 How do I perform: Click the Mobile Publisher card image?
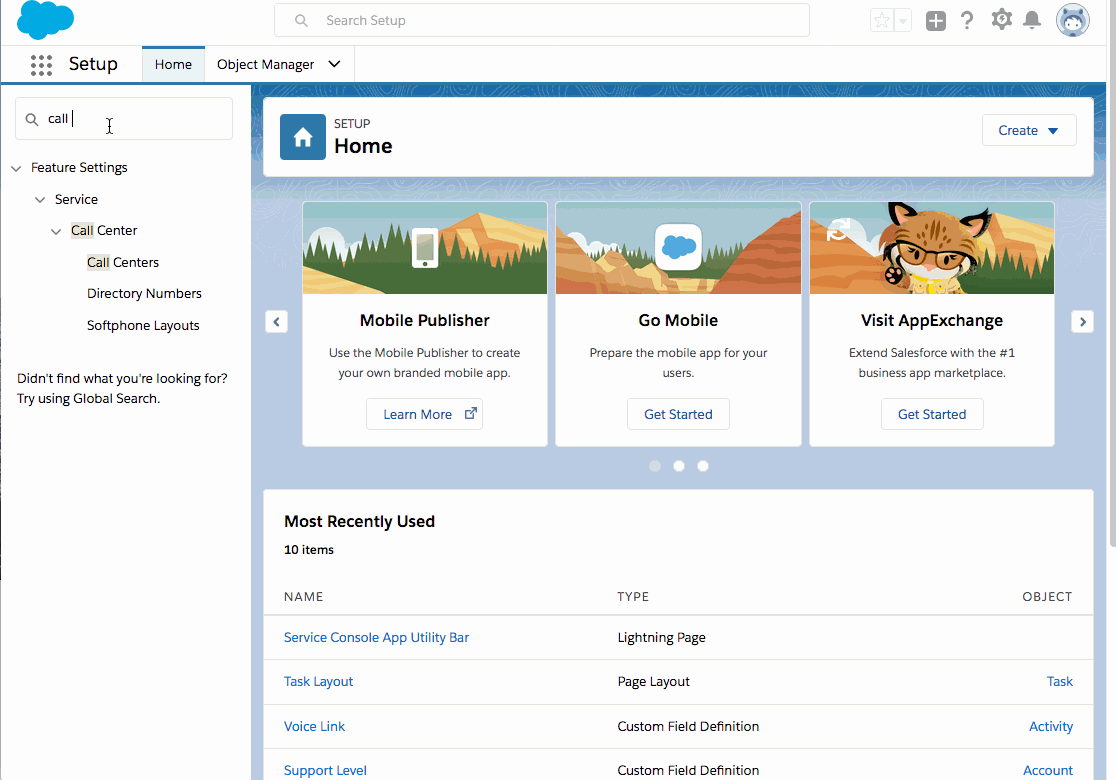(425, 248)
